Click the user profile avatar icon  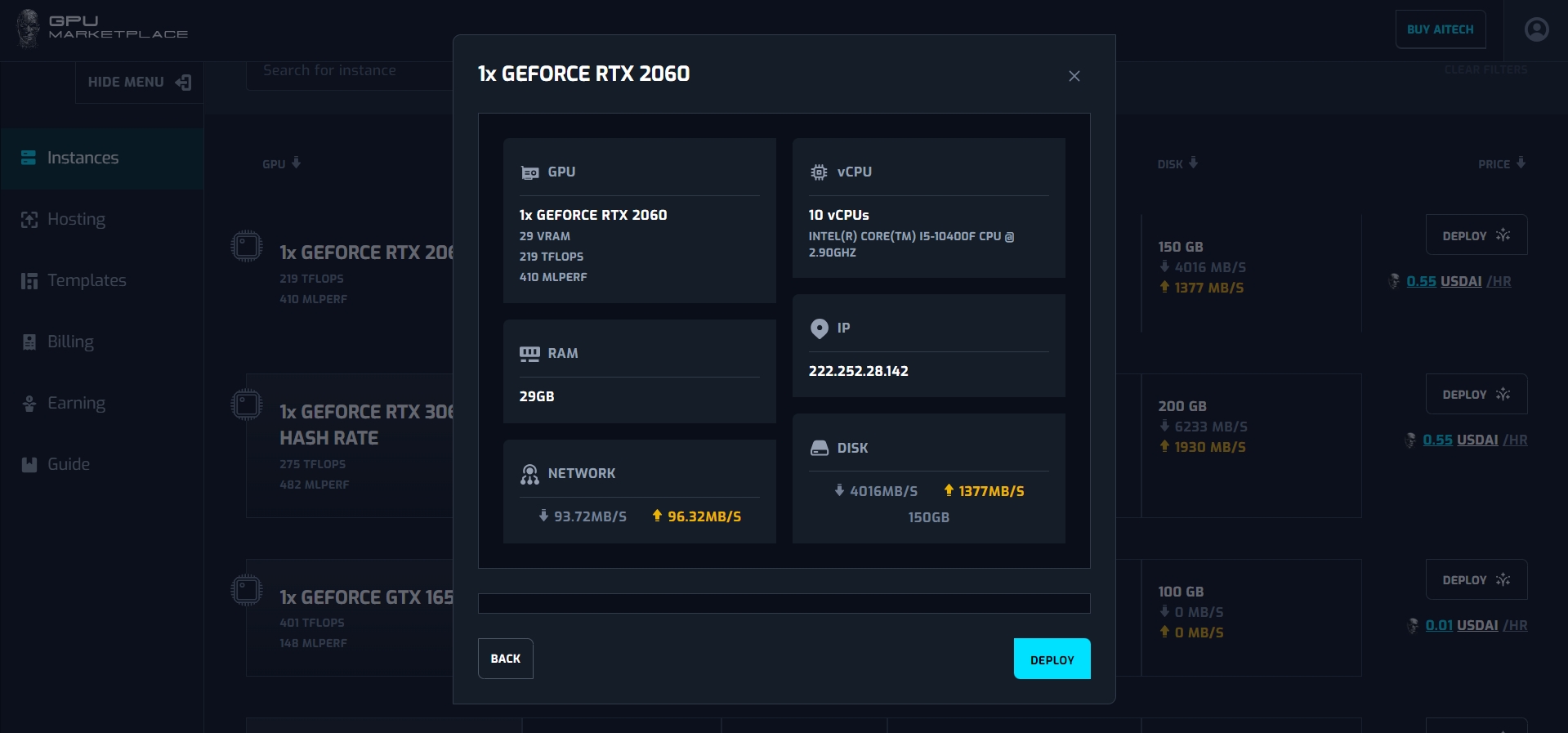click(1536, 29)
